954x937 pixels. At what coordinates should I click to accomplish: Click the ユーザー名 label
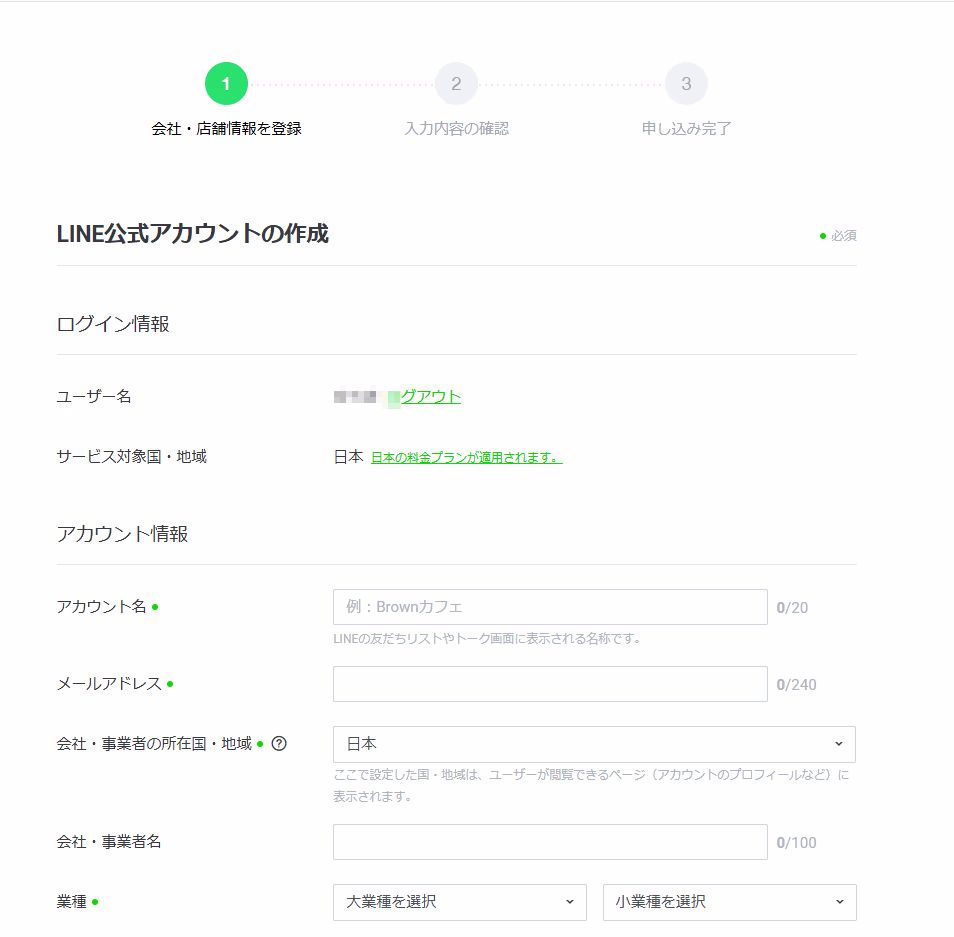94,397
